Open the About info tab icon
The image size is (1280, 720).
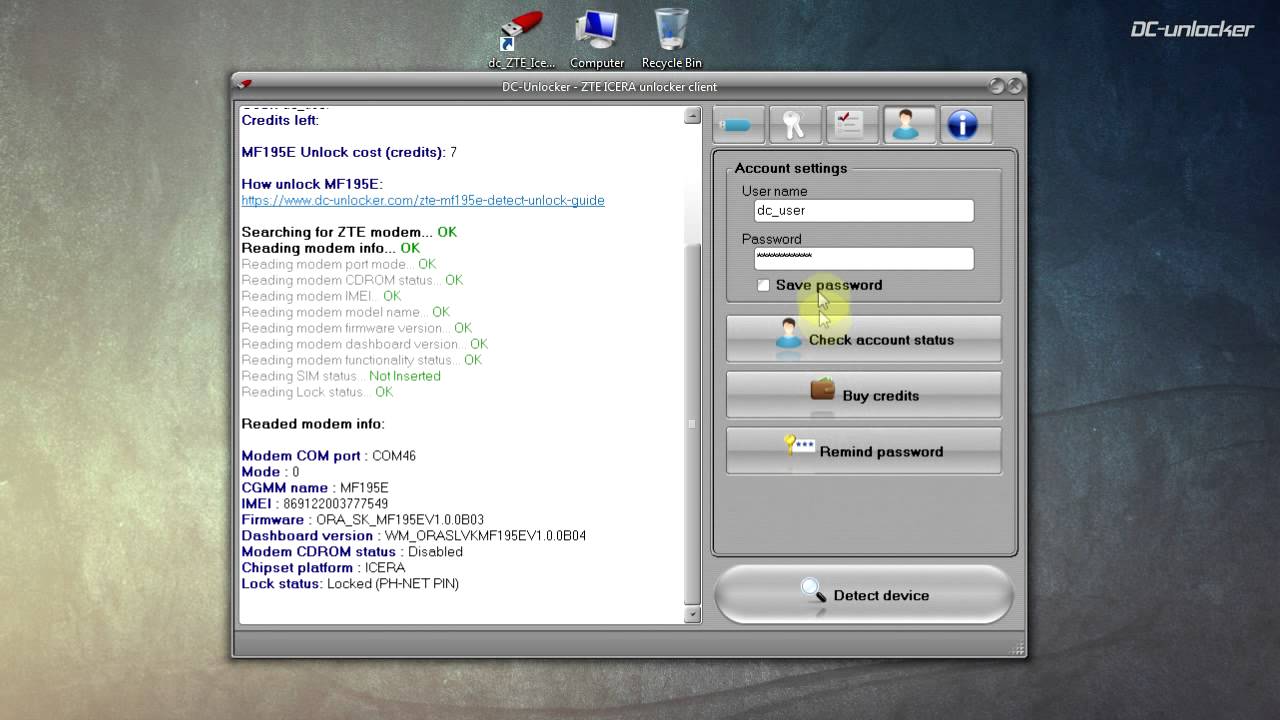[964, 125]
